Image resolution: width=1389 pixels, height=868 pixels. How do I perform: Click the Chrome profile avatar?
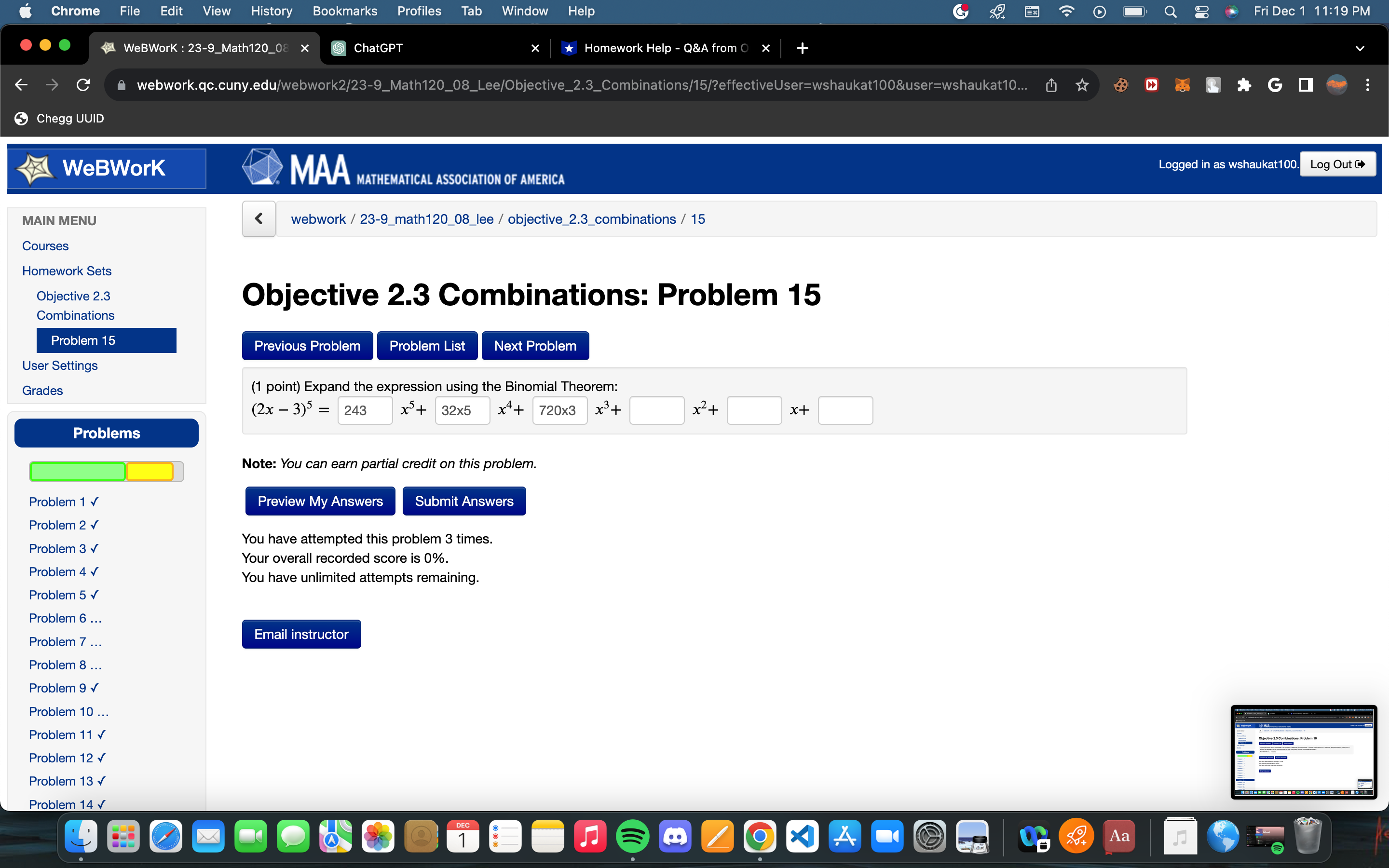pyautogui.click(x=1335, y=84)
